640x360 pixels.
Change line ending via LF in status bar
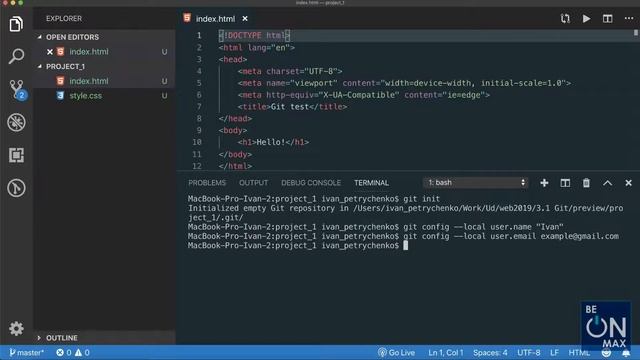coord(554,353)
